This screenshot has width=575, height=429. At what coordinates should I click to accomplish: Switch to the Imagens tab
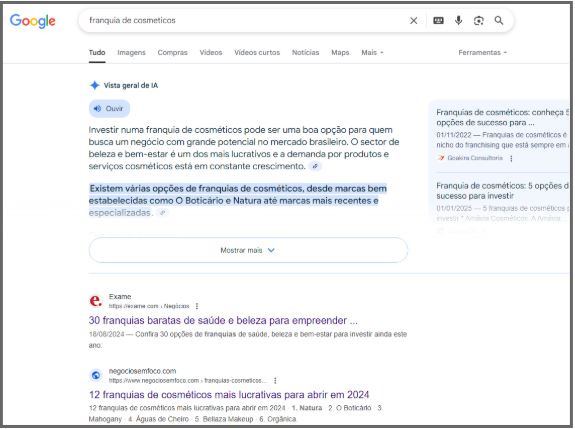tap(131, 52)
